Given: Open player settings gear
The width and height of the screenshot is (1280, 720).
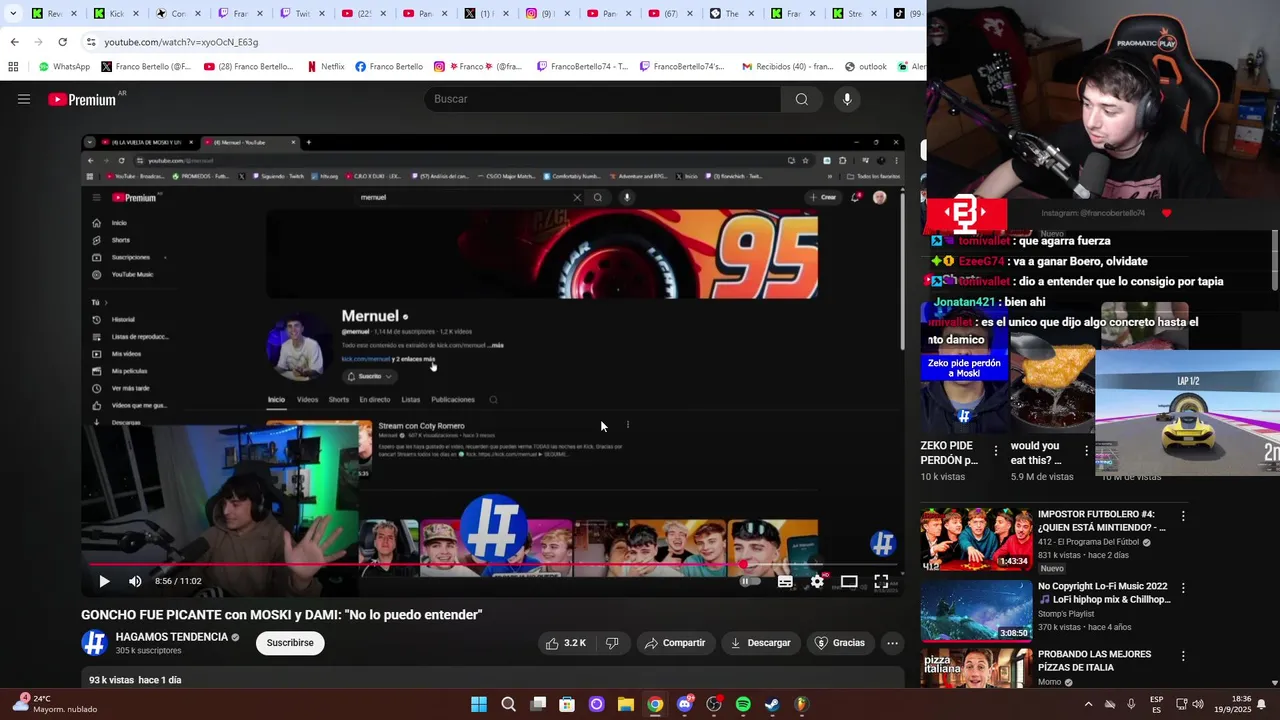Looking at the screenshot, I should tap(817, 581).
